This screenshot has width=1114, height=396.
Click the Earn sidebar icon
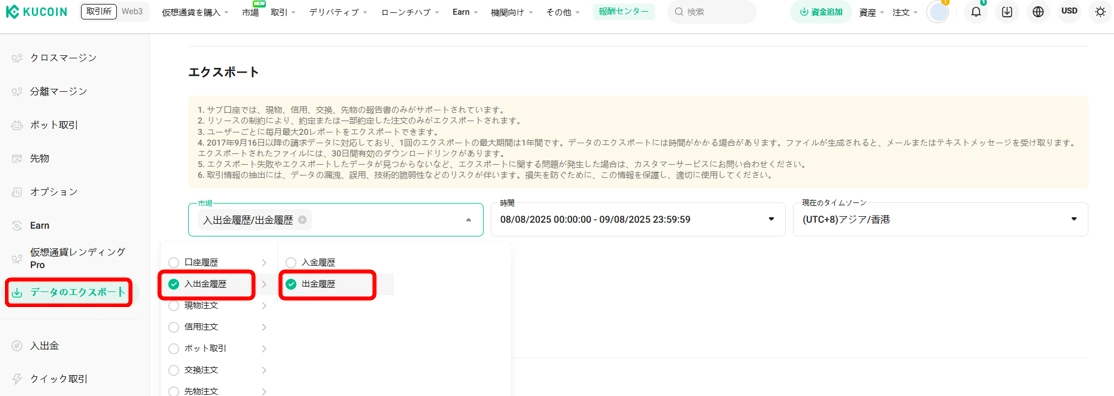pos(17,225)
